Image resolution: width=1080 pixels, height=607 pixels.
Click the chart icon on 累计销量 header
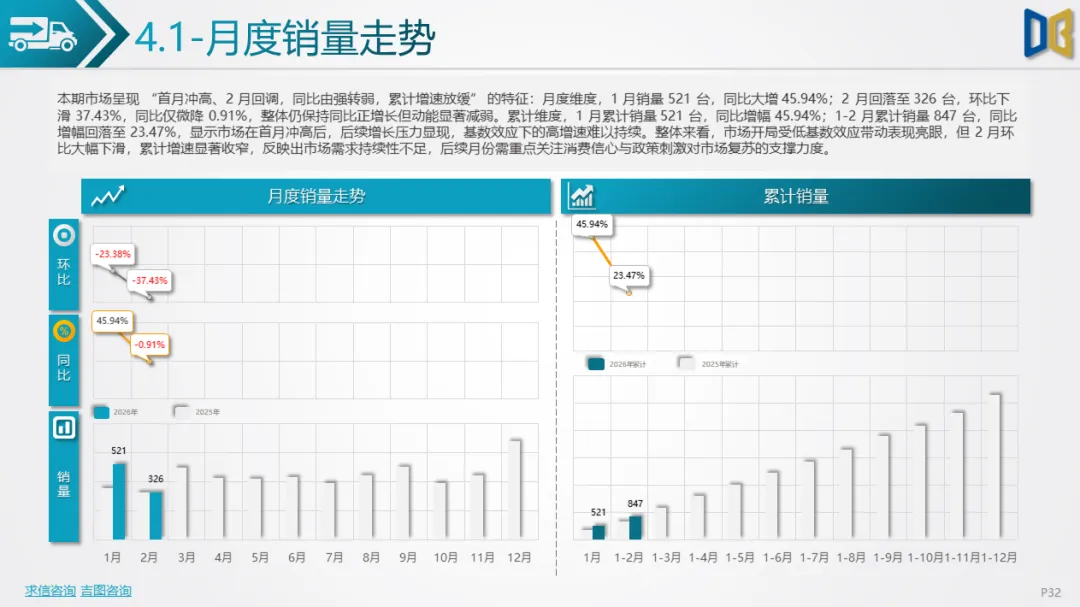coord(578,196)
